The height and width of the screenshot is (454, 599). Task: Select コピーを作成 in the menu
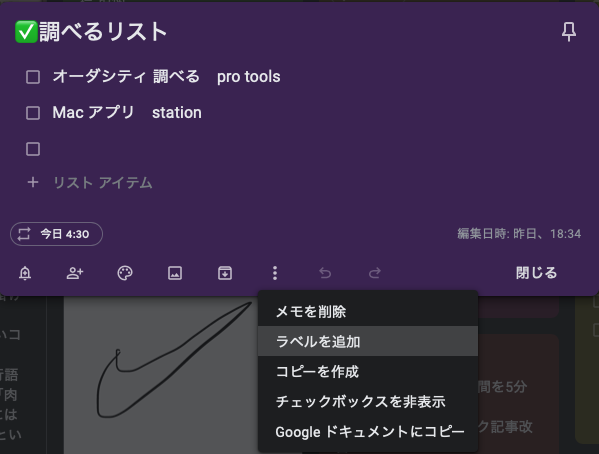click(x=368, y=371)
